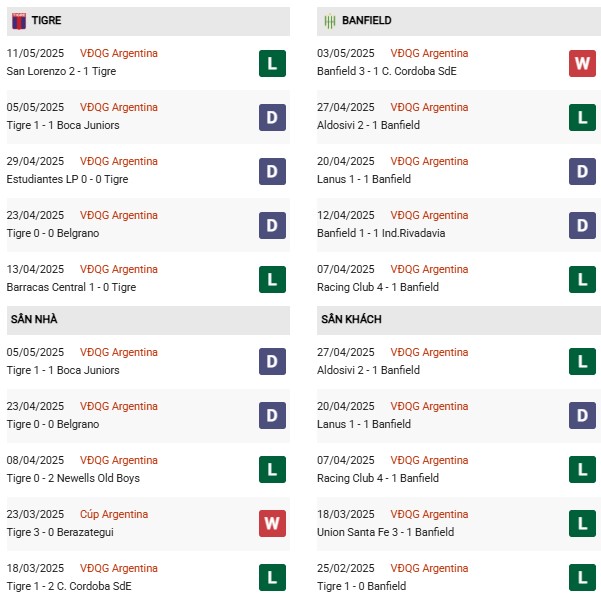This screenshot has height=600, width=601.
Task: Click the L badge for Barracas Central 1-0 Tigre
Action: 272,279
